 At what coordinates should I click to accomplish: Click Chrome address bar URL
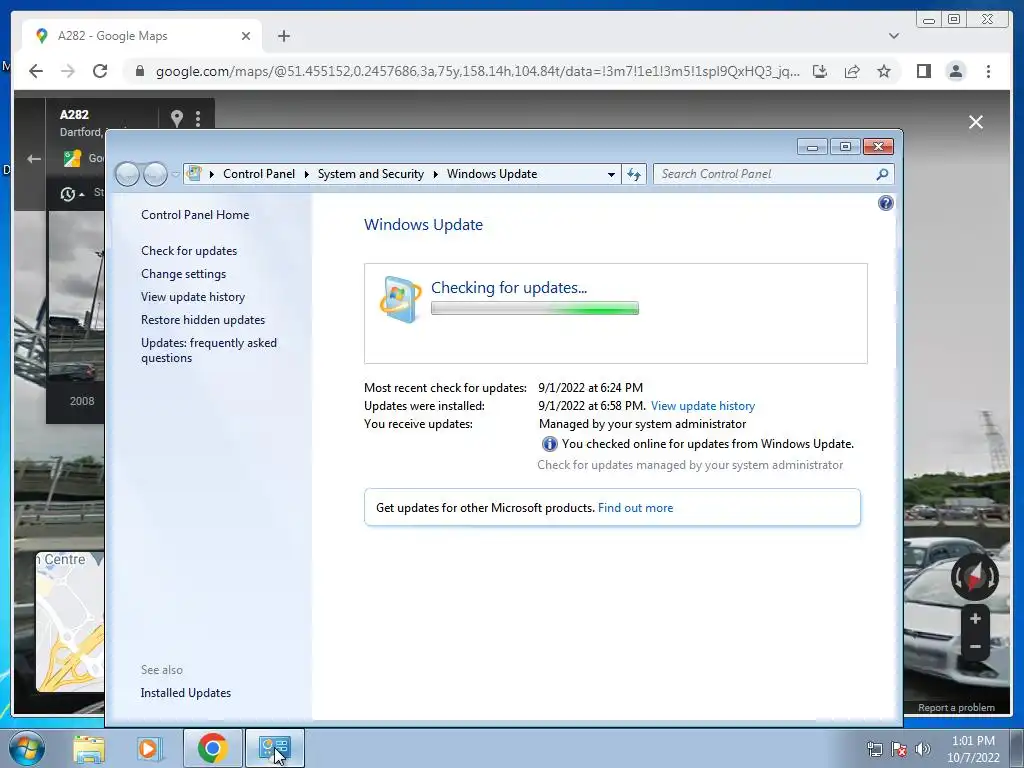(x=477, y=71)
